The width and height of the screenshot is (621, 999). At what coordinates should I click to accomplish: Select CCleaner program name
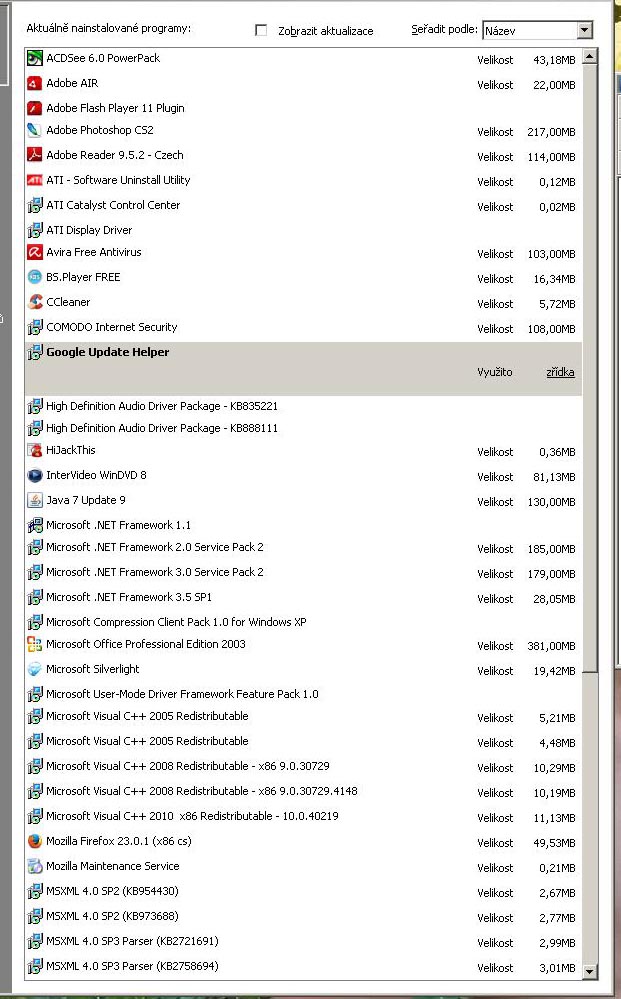click(x=68, y=302)
